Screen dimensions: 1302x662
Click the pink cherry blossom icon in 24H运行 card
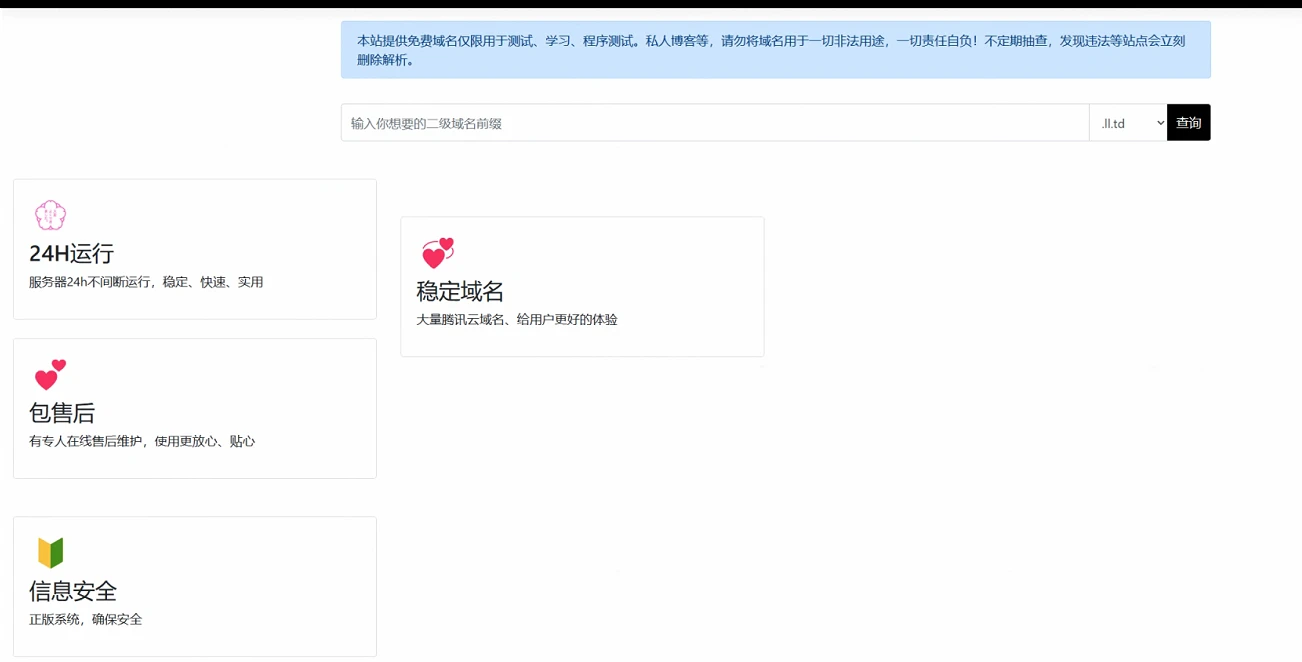coord(50,215)
